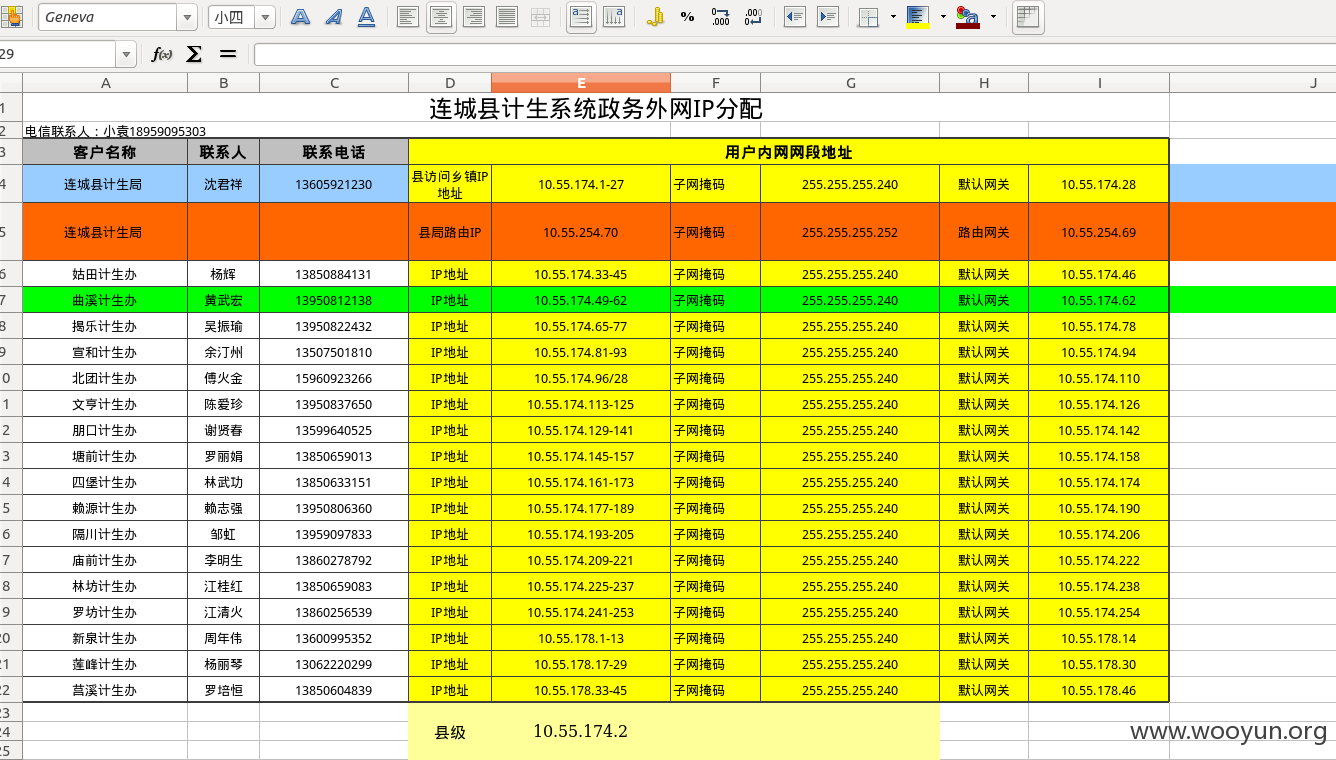Add a decimal place

720,17
